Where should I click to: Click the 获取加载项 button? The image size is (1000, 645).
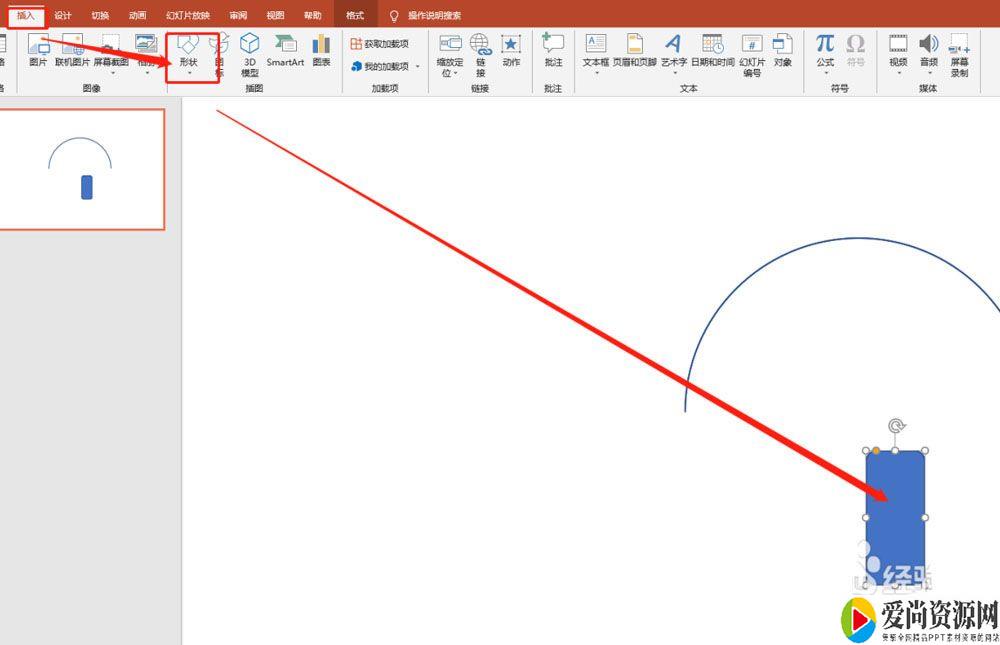pos(380,44)
